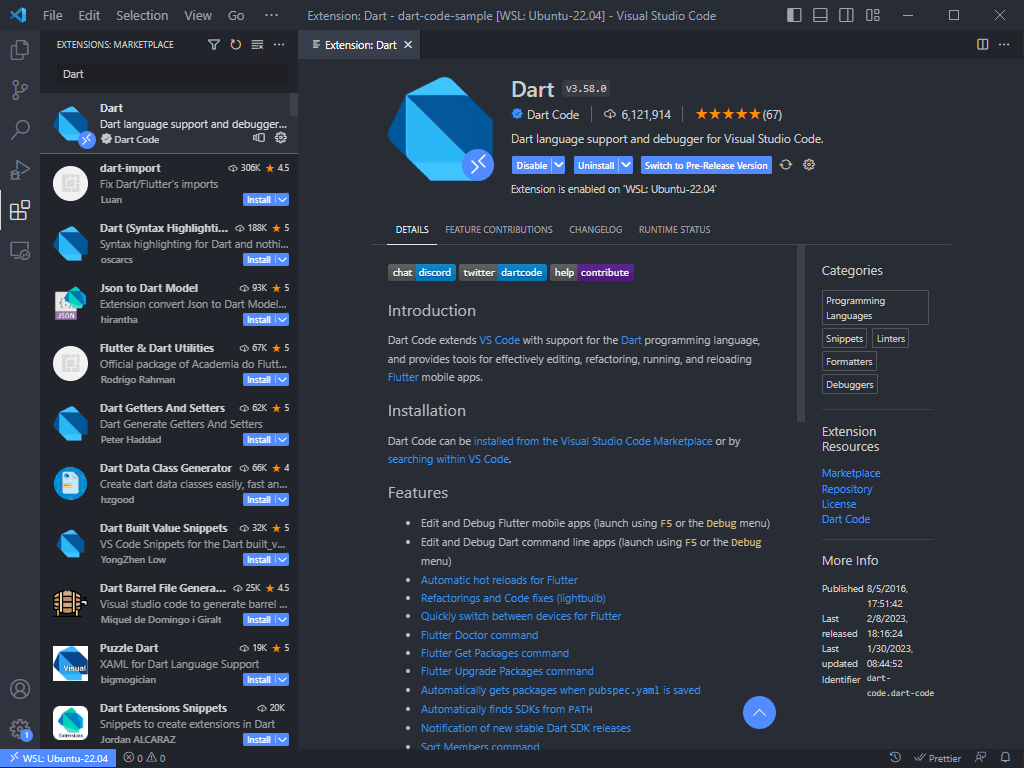Open install dropdown for Dart Getters And Setters
The width and height of the screenshot is (1024, 768).
(282, 440)
